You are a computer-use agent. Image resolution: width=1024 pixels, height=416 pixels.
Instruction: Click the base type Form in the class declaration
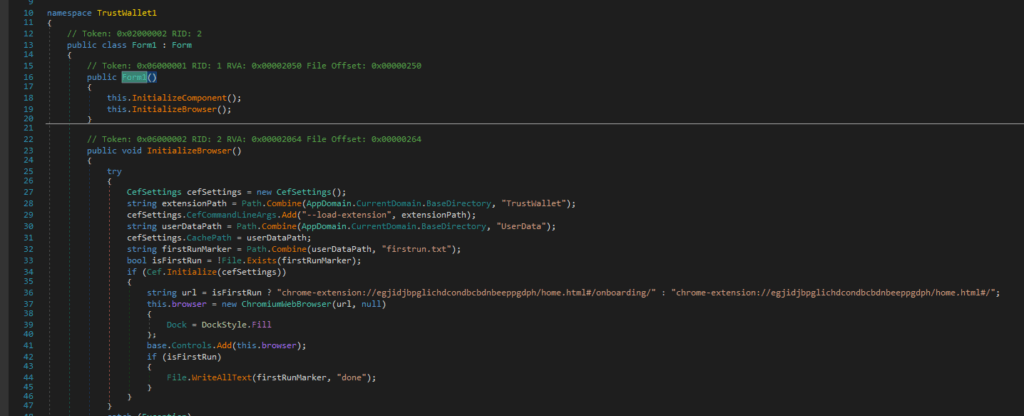pyautogui.click(x=182, y=45)
